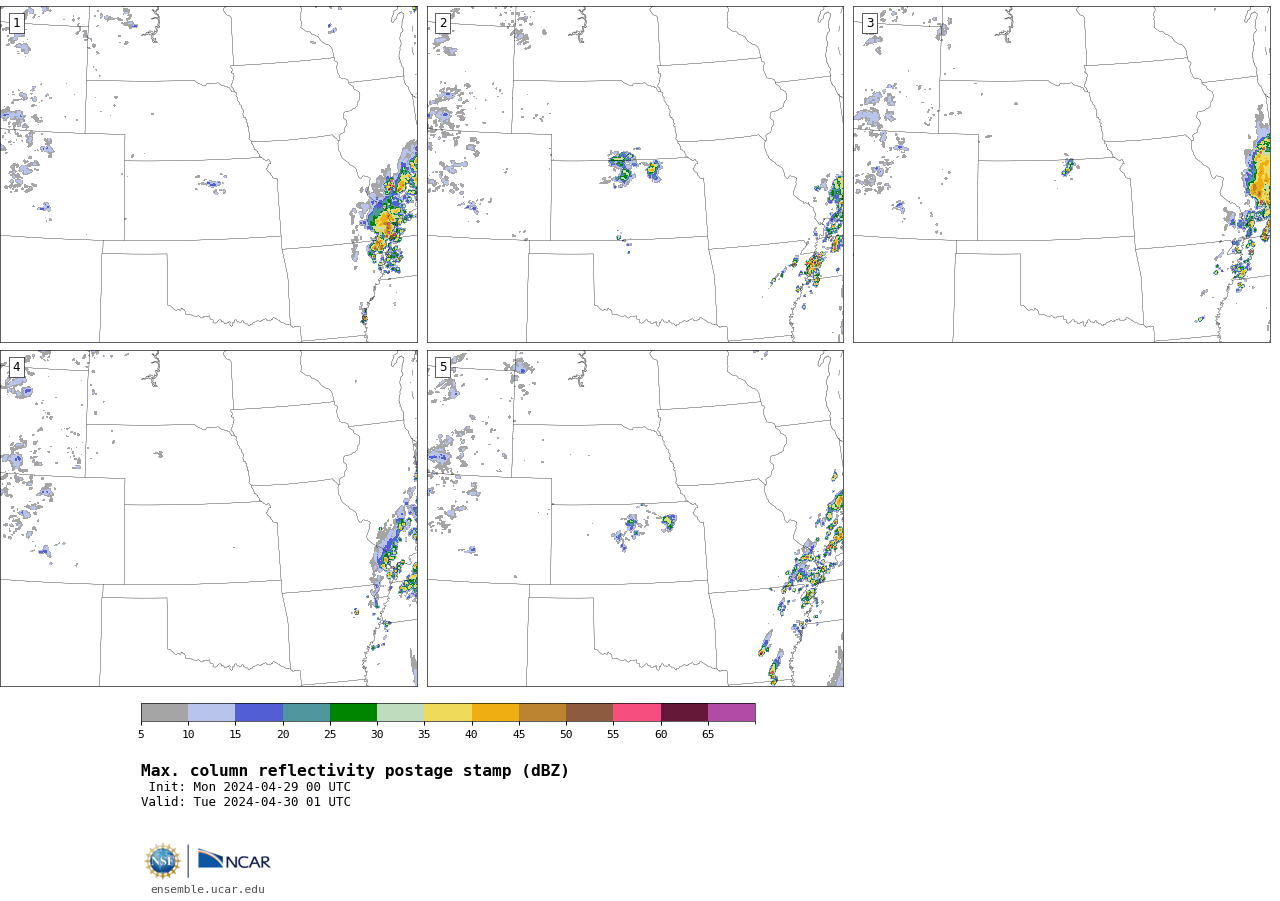1280x901 pixels.
Task: Click the teal 20-25 dBZ swatch
Action: coord(306,713)
